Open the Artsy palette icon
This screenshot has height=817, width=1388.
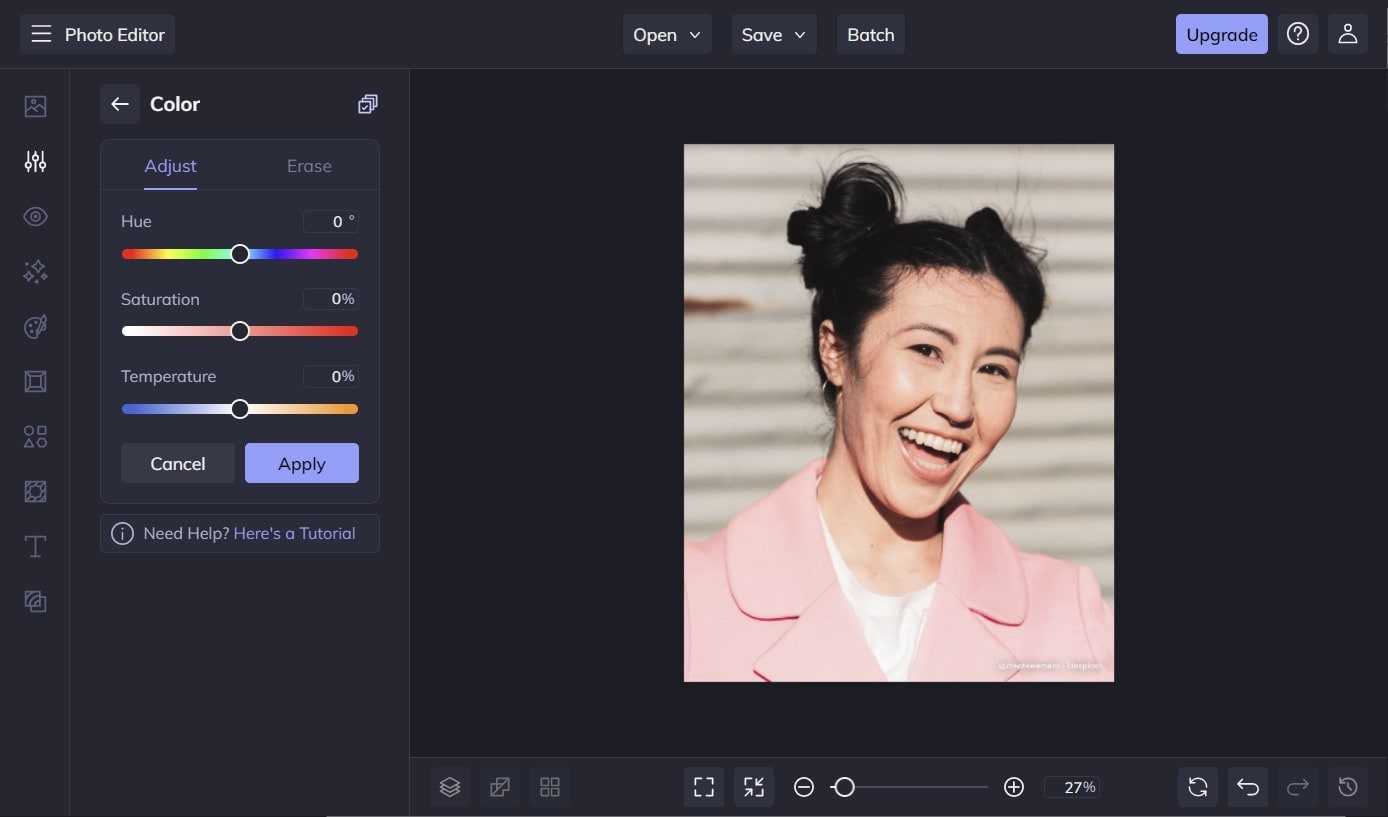(x=35, y=327)
